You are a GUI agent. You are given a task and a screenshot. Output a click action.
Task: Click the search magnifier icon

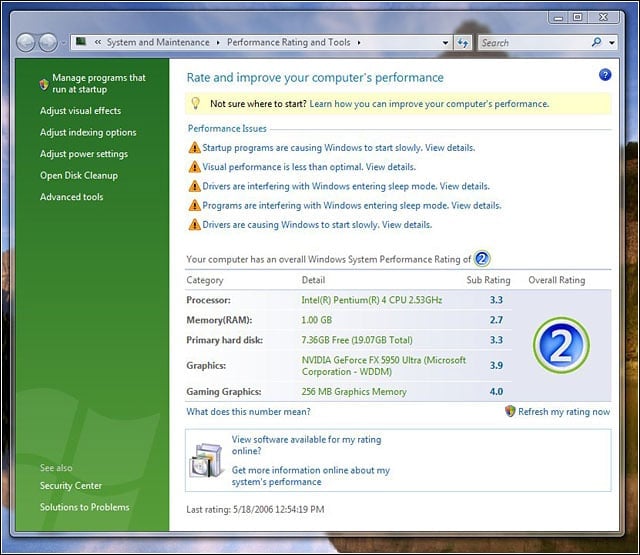tap(596, 42)
